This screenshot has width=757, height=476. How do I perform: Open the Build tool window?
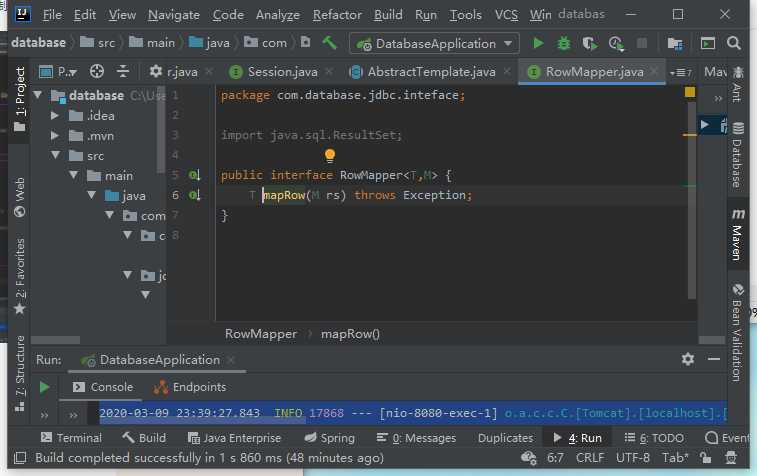144,438
